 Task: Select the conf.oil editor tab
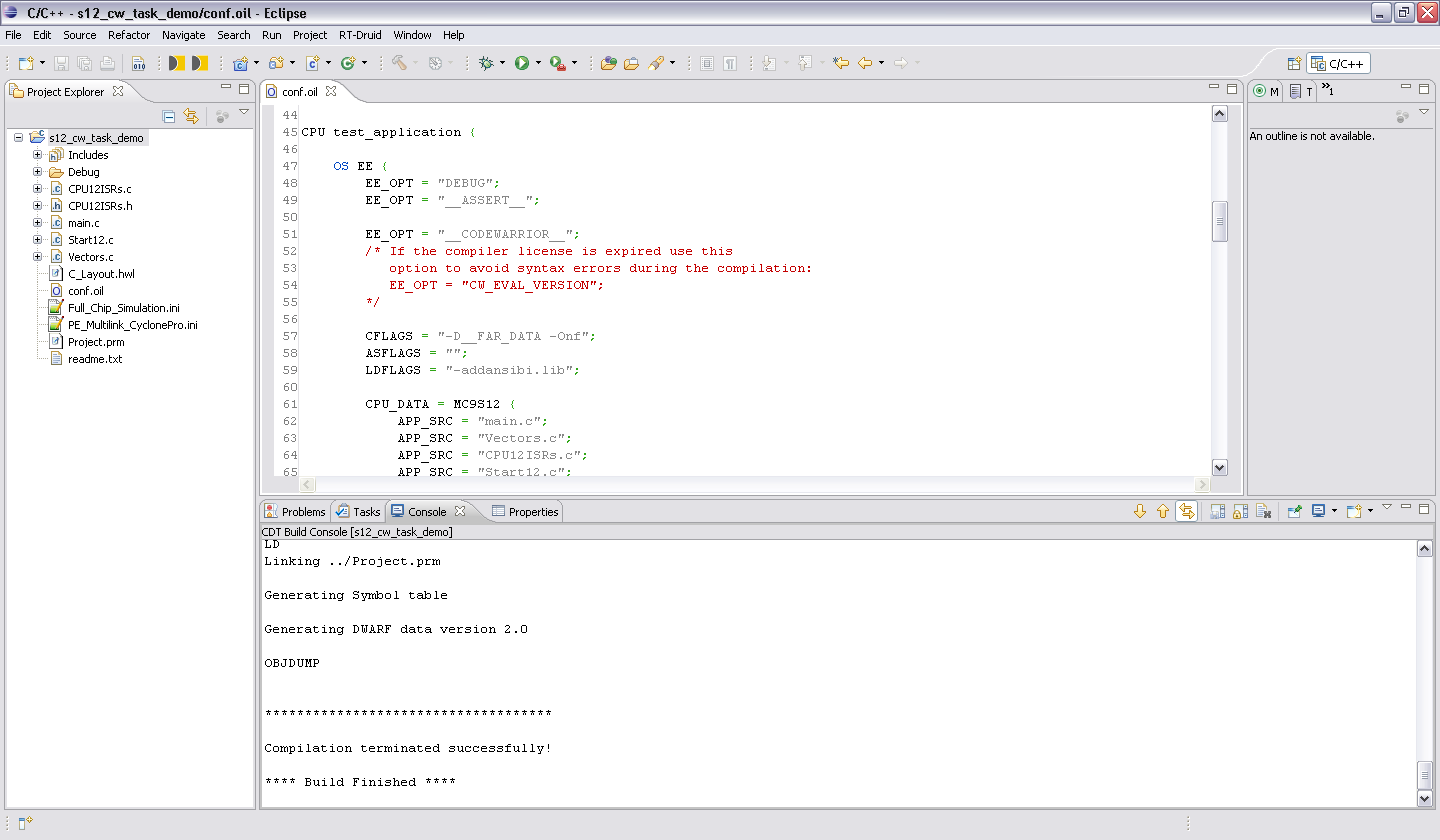pos(299,91)
